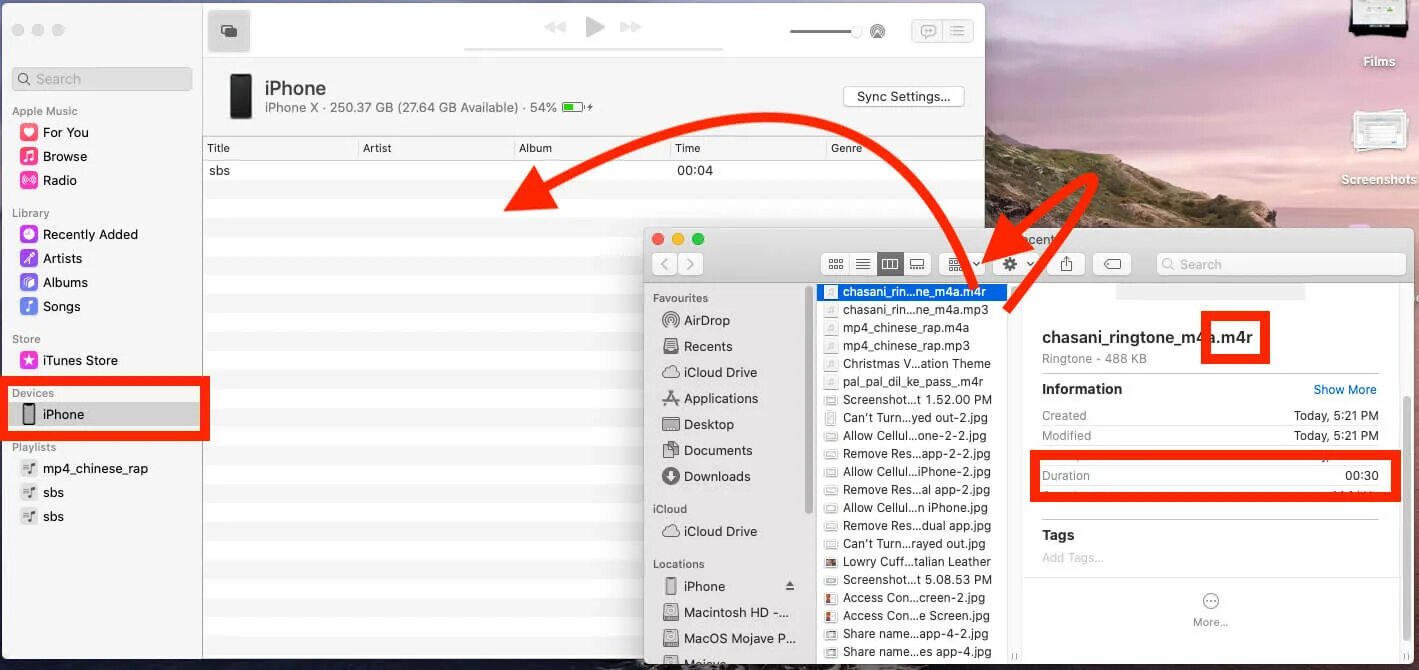
Task: Show Albums library section
Action: tap(65, 282)
